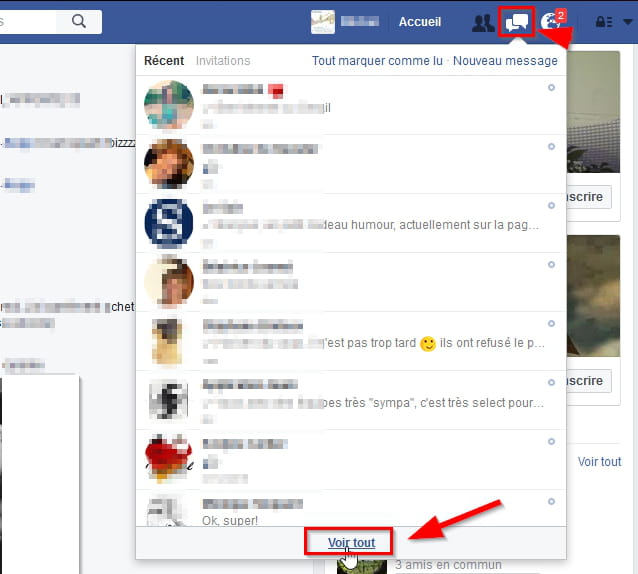Open conversation with 'sympa, c'est très select'
The width and height of the screenshot is (638, 574).
(x=351, y=400)
